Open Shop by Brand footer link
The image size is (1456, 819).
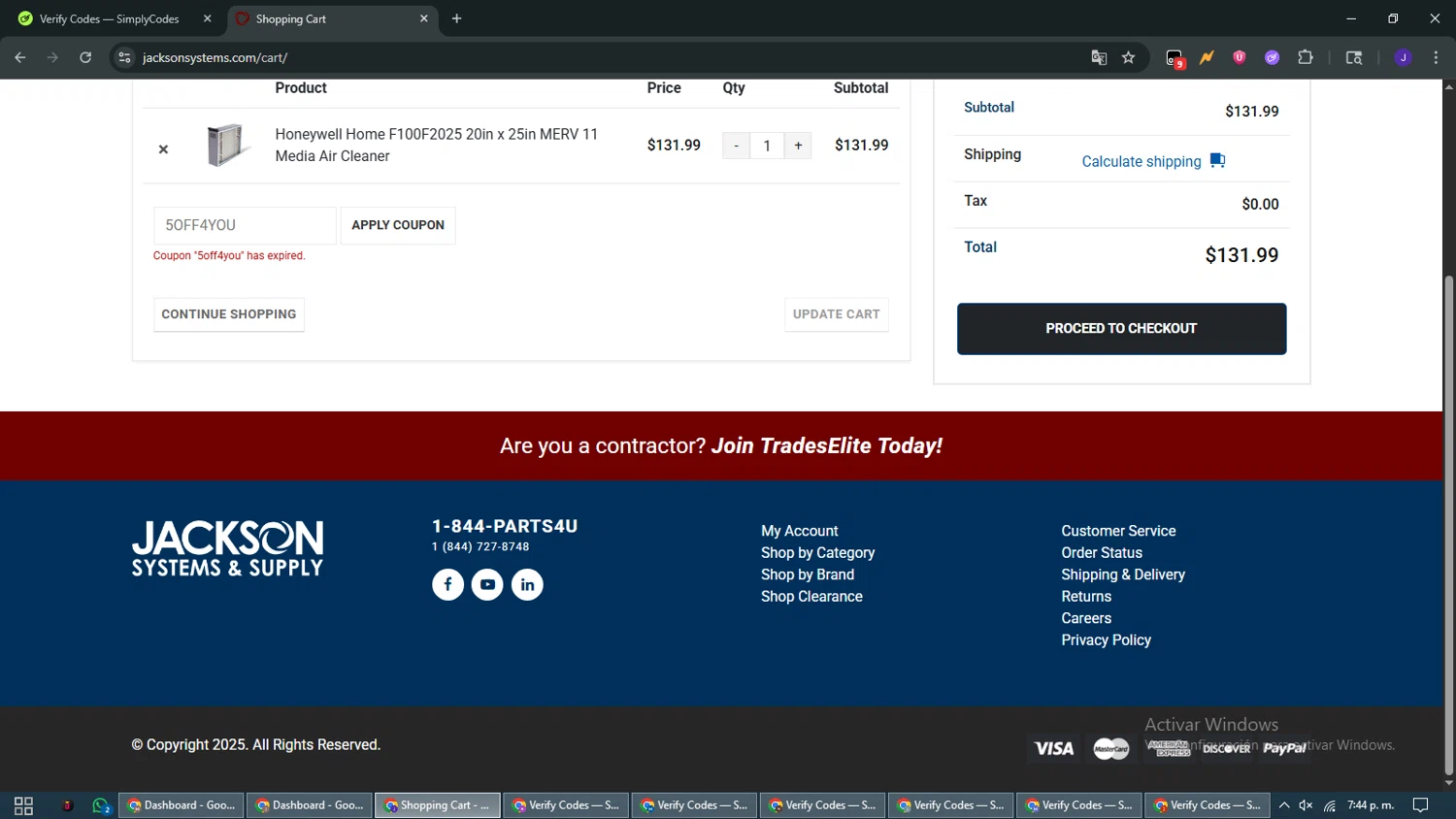tap(808, 574)
